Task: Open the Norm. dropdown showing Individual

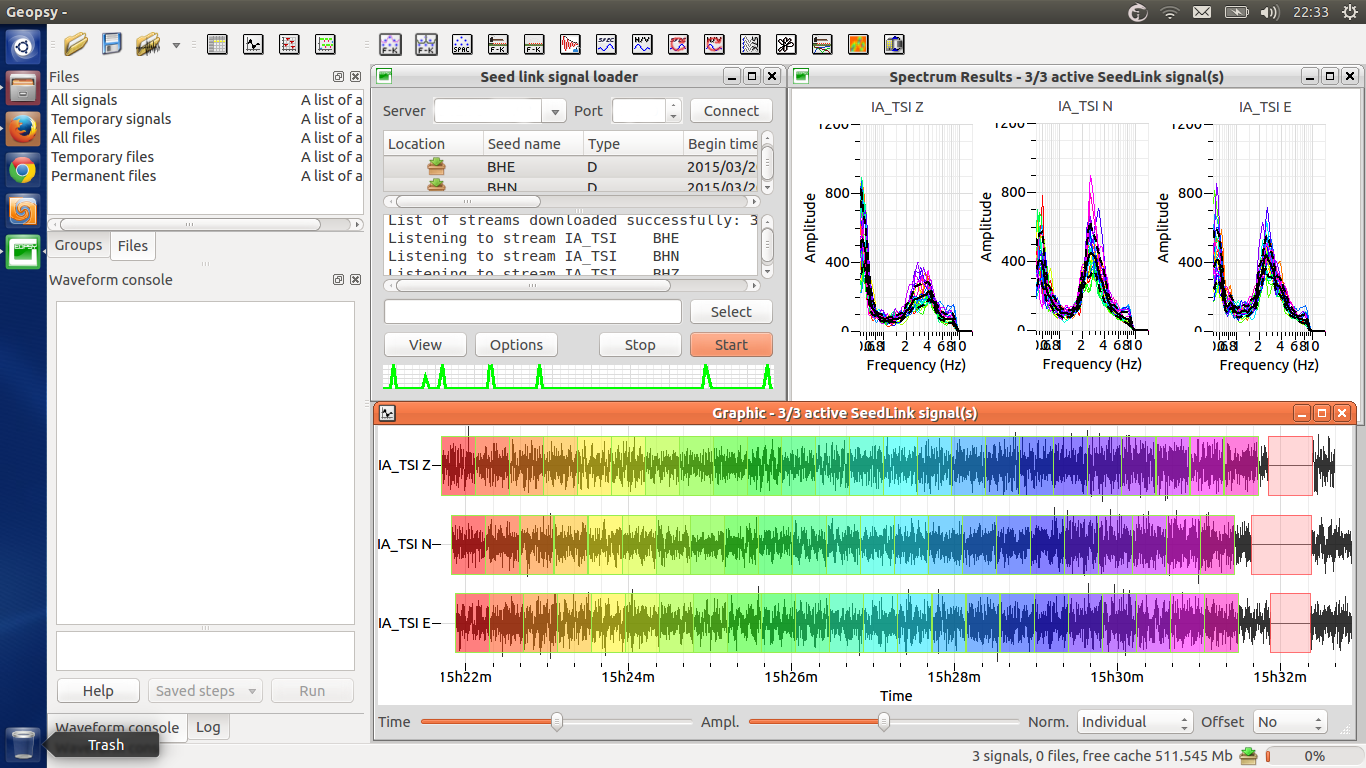Action: [x=1135, y=722]
